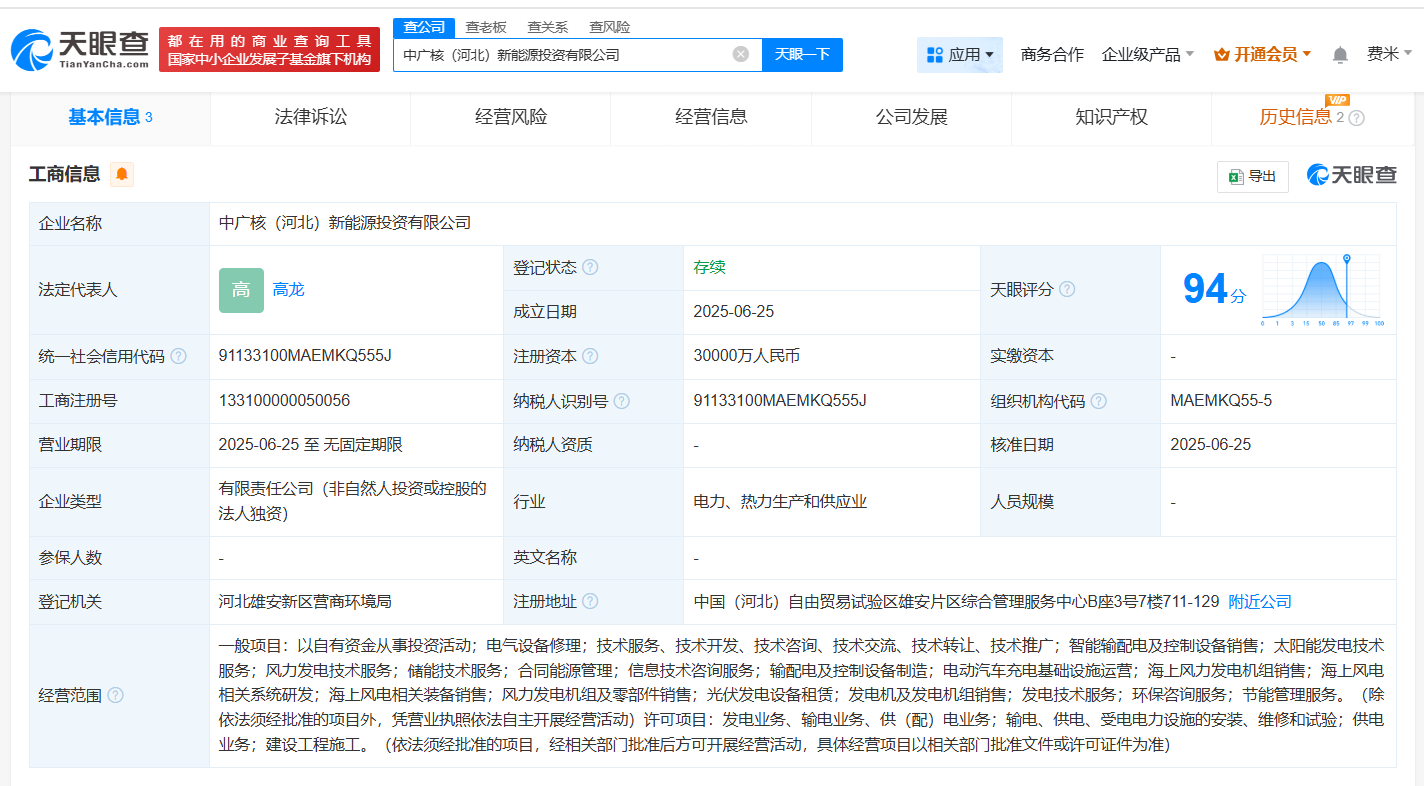Expand the 开通会员 membership dropdown
Screen dimensions: 1424x786
1262,55
